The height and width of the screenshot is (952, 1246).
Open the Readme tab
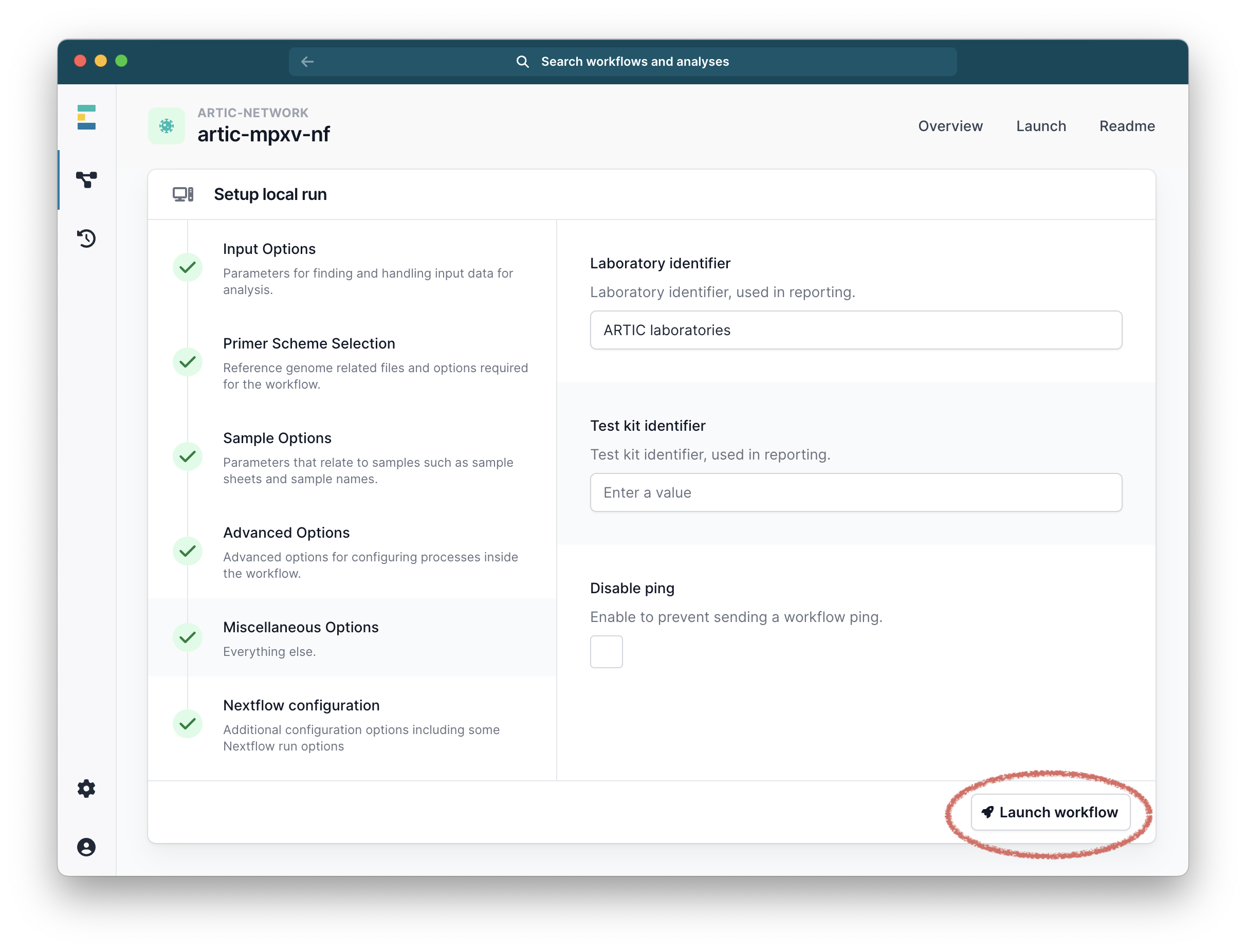click(x=1126, y=126)
